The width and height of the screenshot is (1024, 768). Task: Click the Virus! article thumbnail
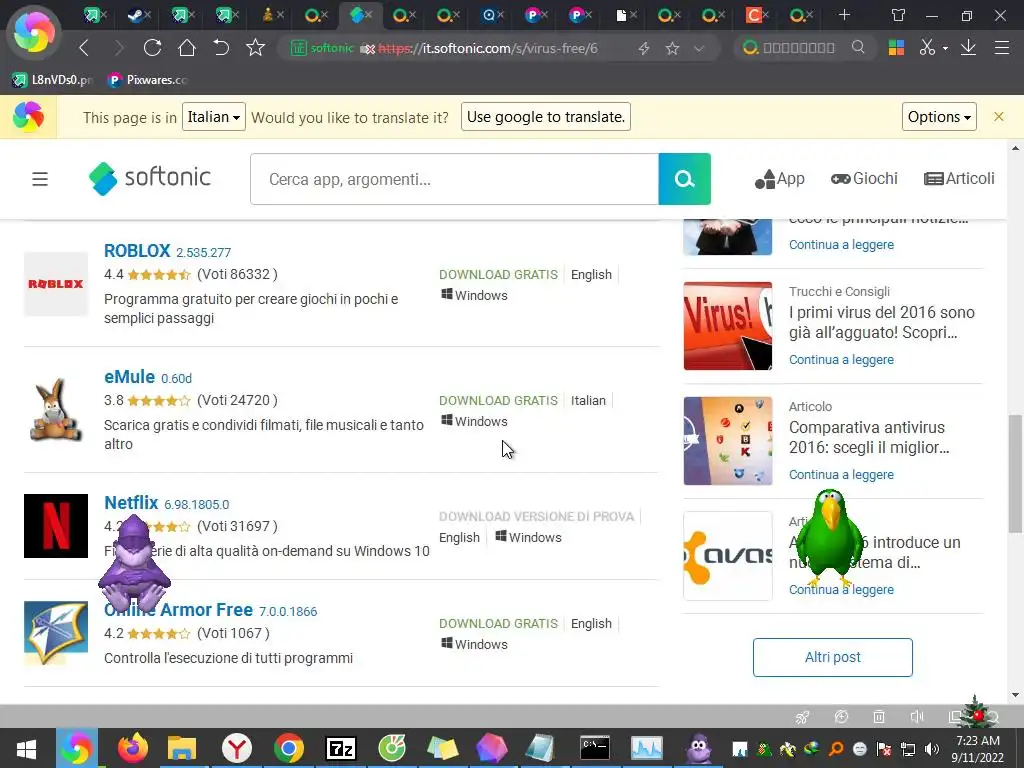[x=728, y=326]
